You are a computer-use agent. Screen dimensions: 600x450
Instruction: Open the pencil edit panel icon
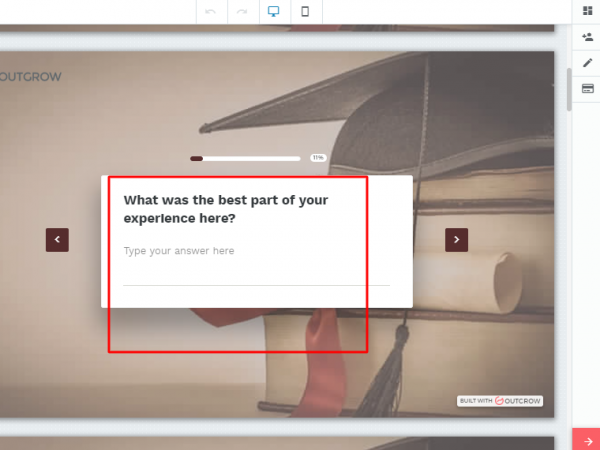pos(587,62)
